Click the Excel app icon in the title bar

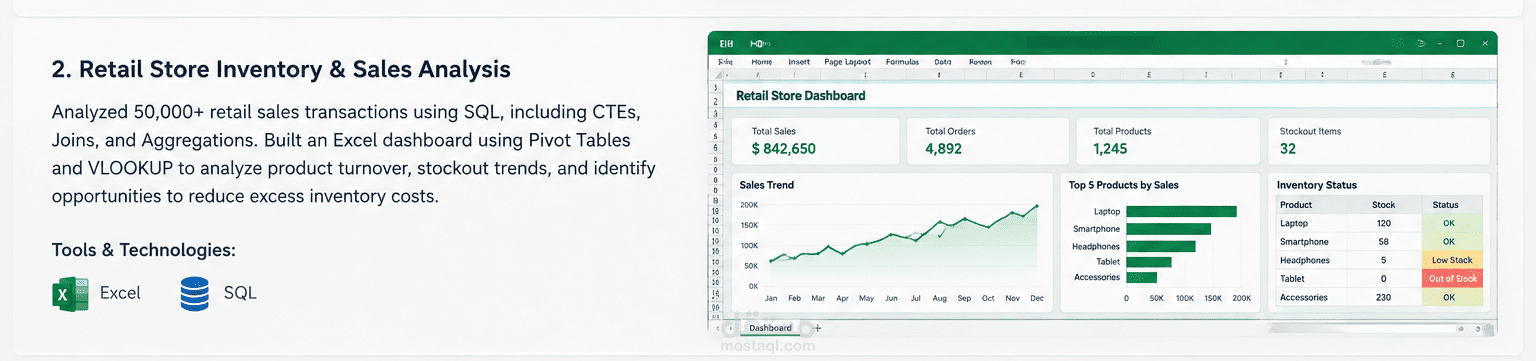click(727, 44)
